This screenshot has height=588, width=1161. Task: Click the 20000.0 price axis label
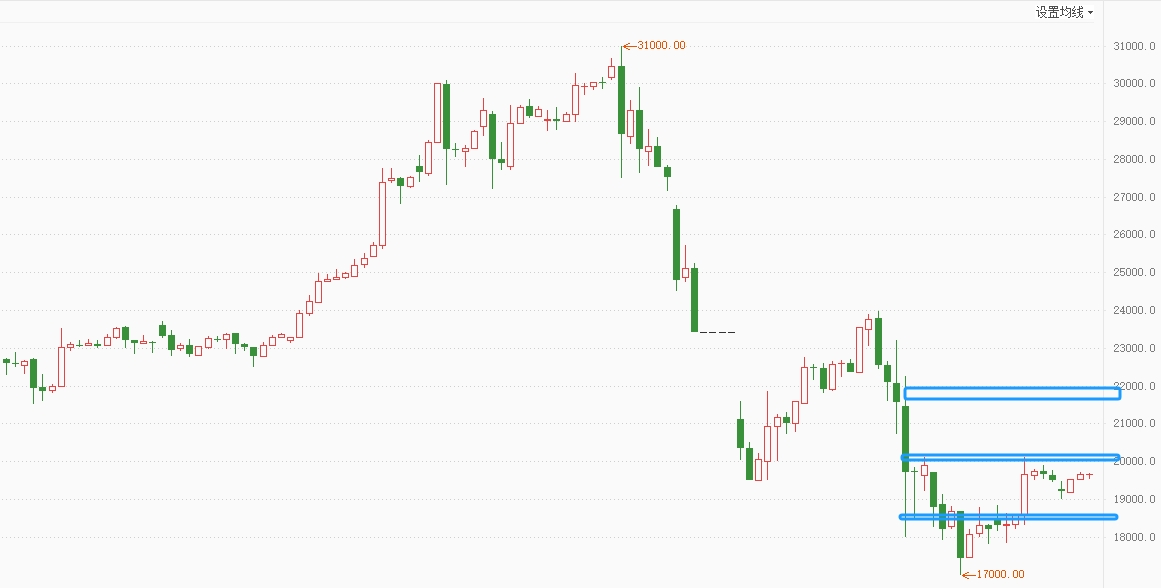(1135, 462)
